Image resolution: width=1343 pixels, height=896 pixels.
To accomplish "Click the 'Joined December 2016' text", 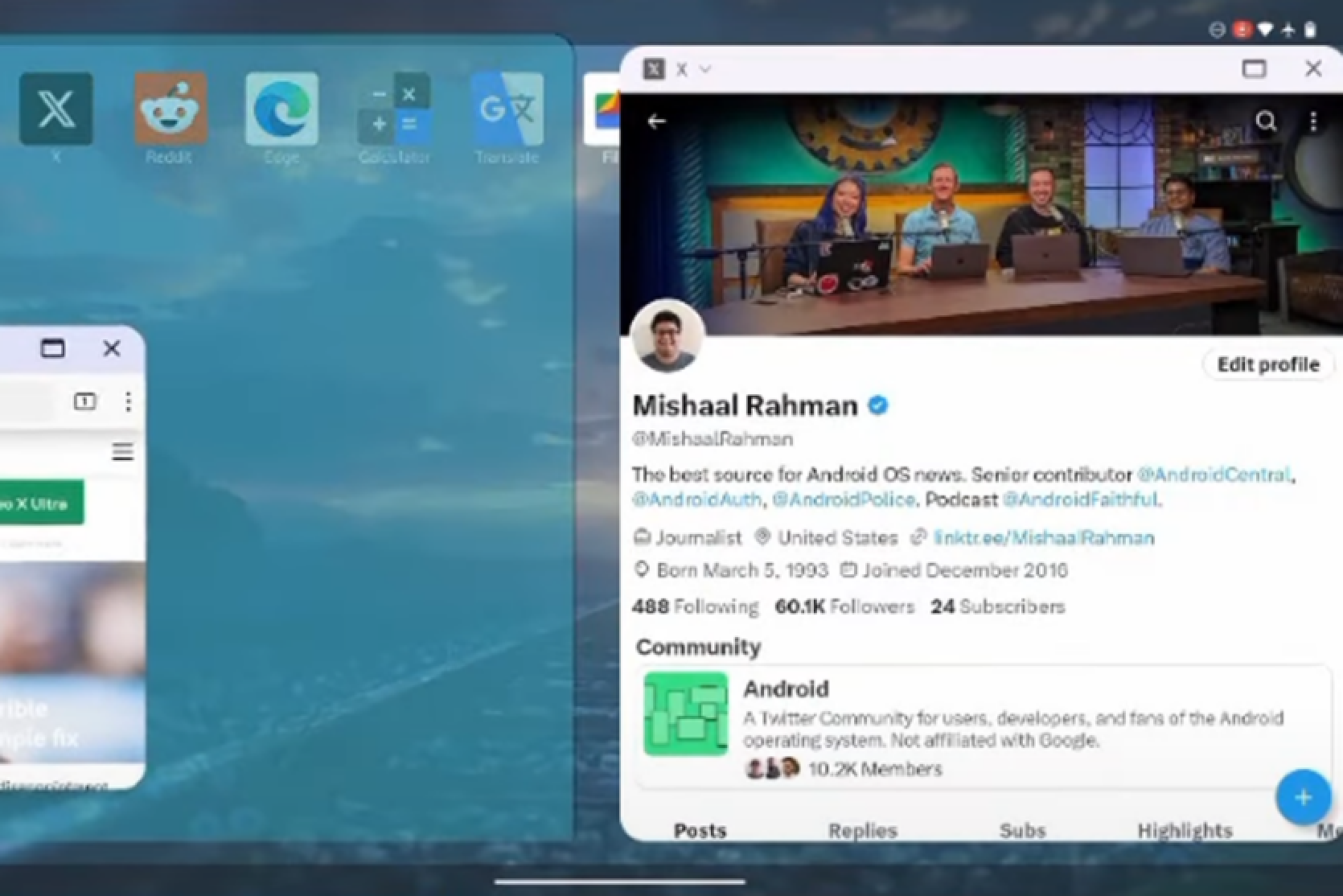I will [964, 570].
